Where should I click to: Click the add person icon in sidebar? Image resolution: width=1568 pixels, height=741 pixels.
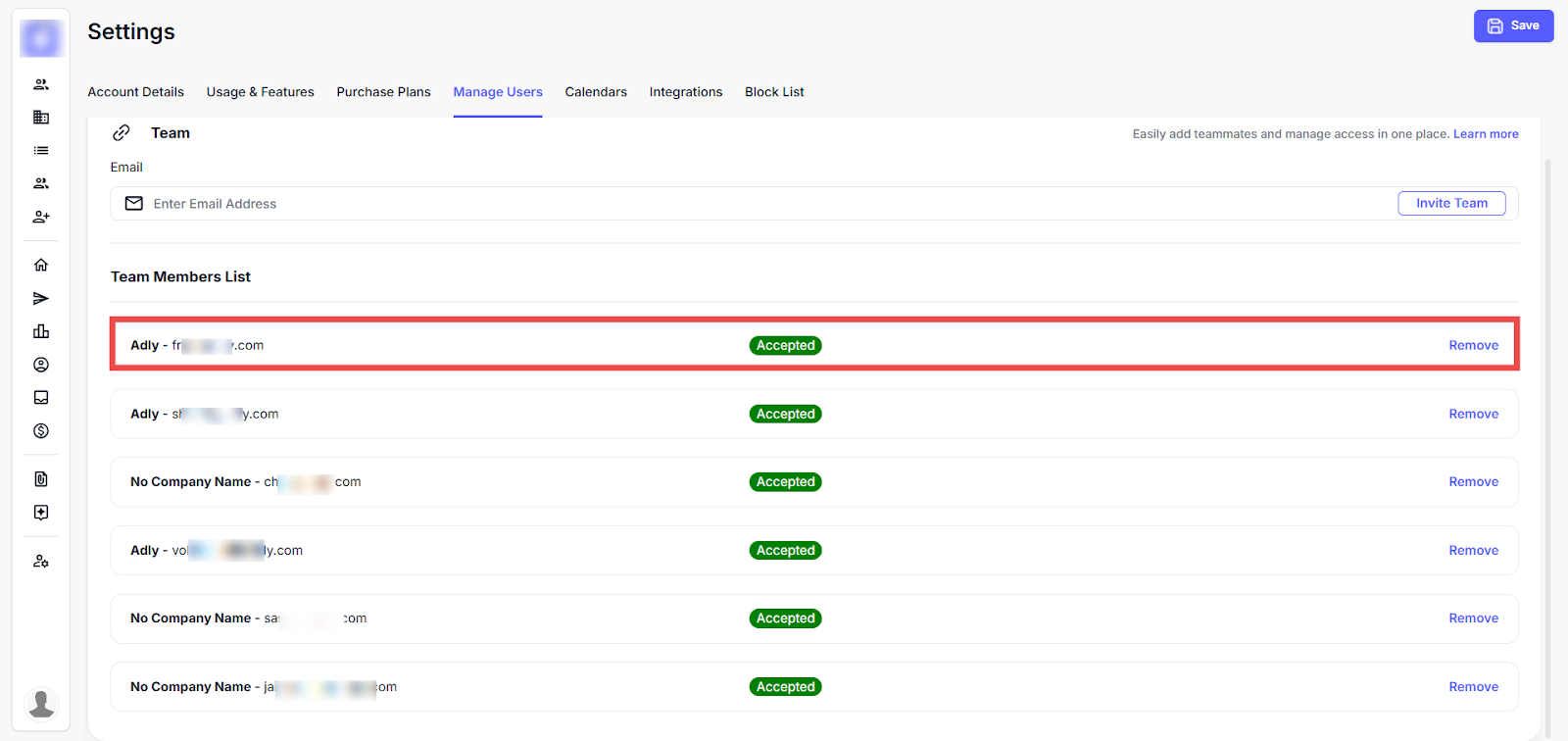point(41,217)
